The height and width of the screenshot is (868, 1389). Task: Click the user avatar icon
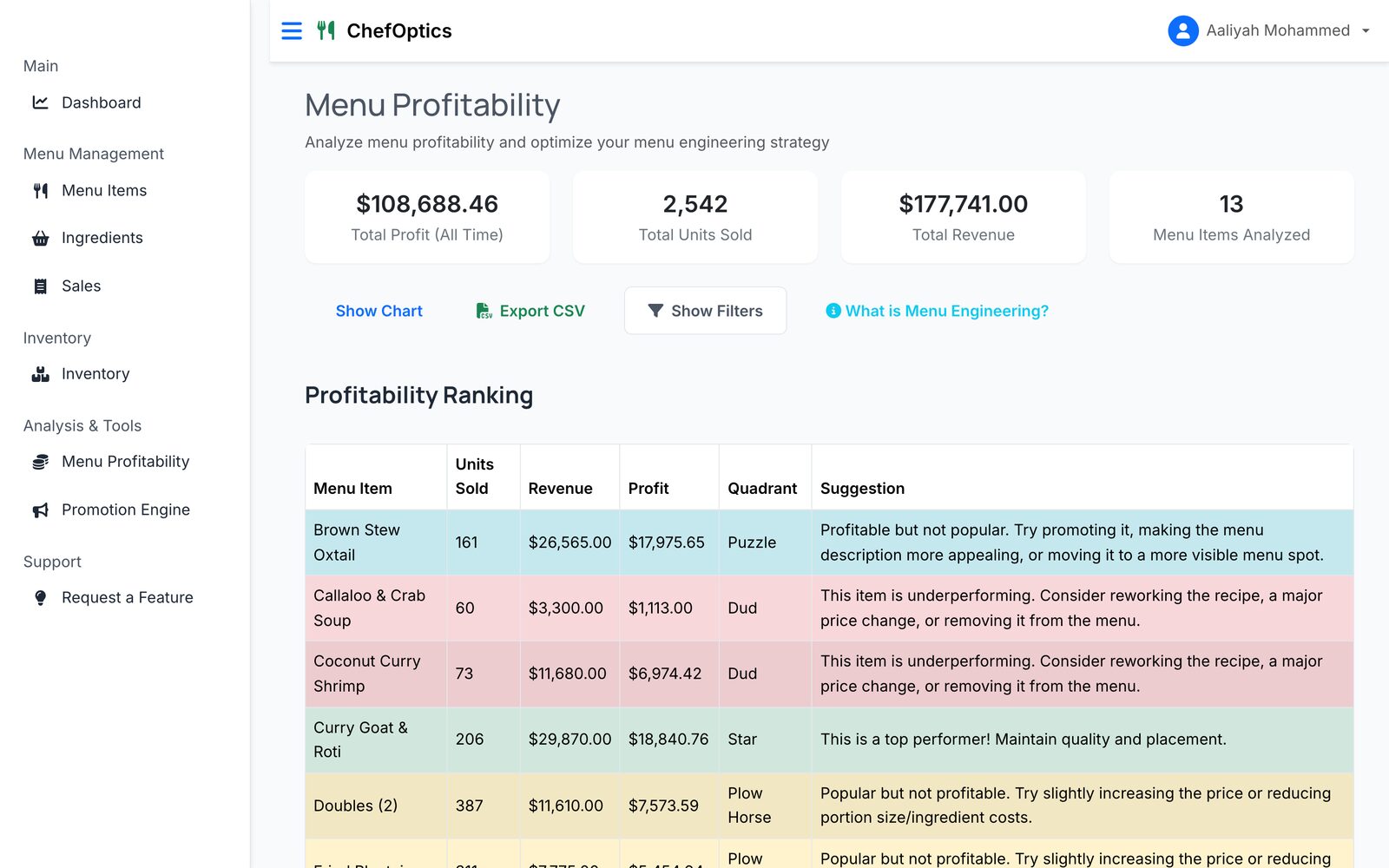pos(1182,31)
